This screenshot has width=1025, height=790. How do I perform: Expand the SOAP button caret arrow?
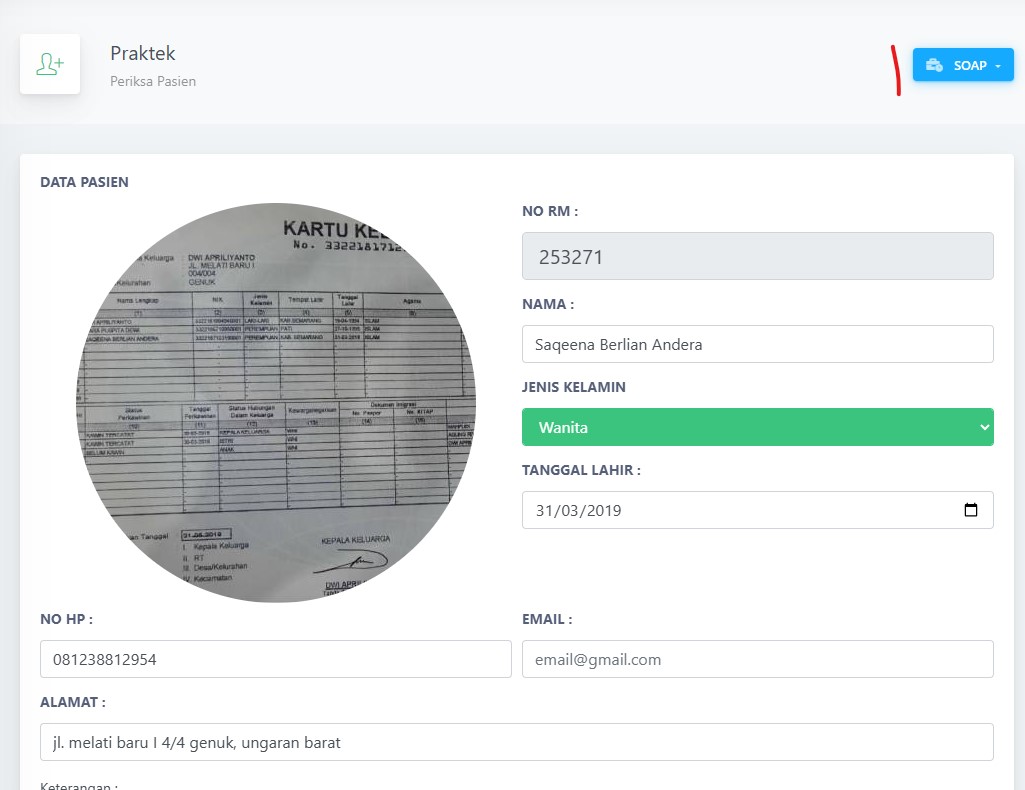tap(998, 66)
